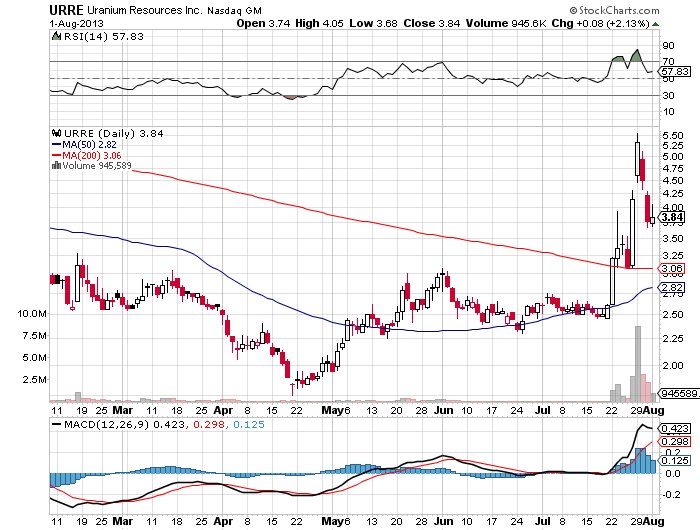Click the 5.50 price axis label
This screenshot has width=700, height=530.
(673, 135)
